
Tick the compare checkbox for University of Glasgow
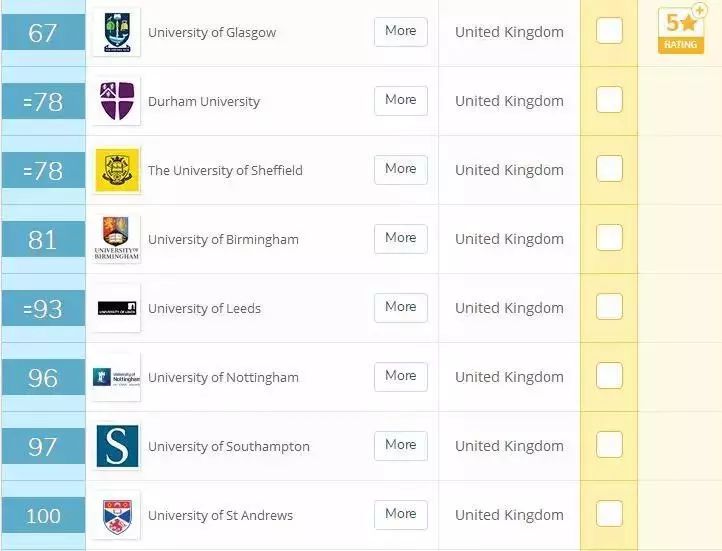609,30
